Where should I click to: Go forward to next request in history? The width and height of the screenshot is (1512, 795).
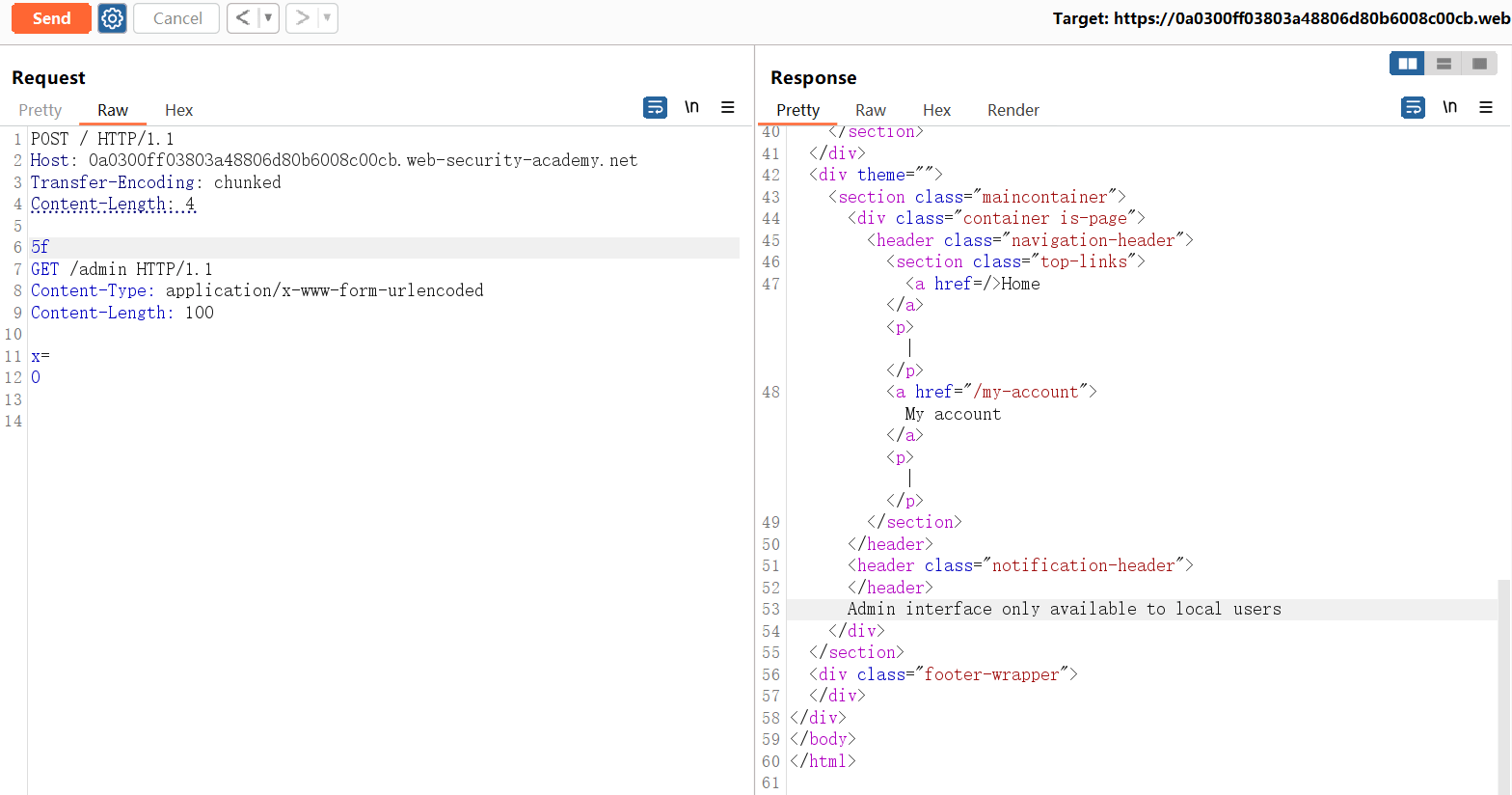[302, 18]
